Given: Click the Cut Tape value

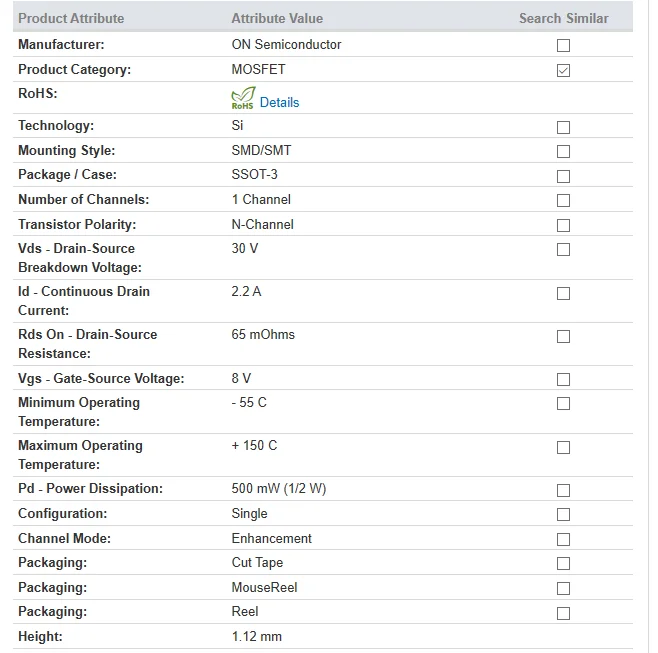Looking at the screenshot, I should pos(257,563).
